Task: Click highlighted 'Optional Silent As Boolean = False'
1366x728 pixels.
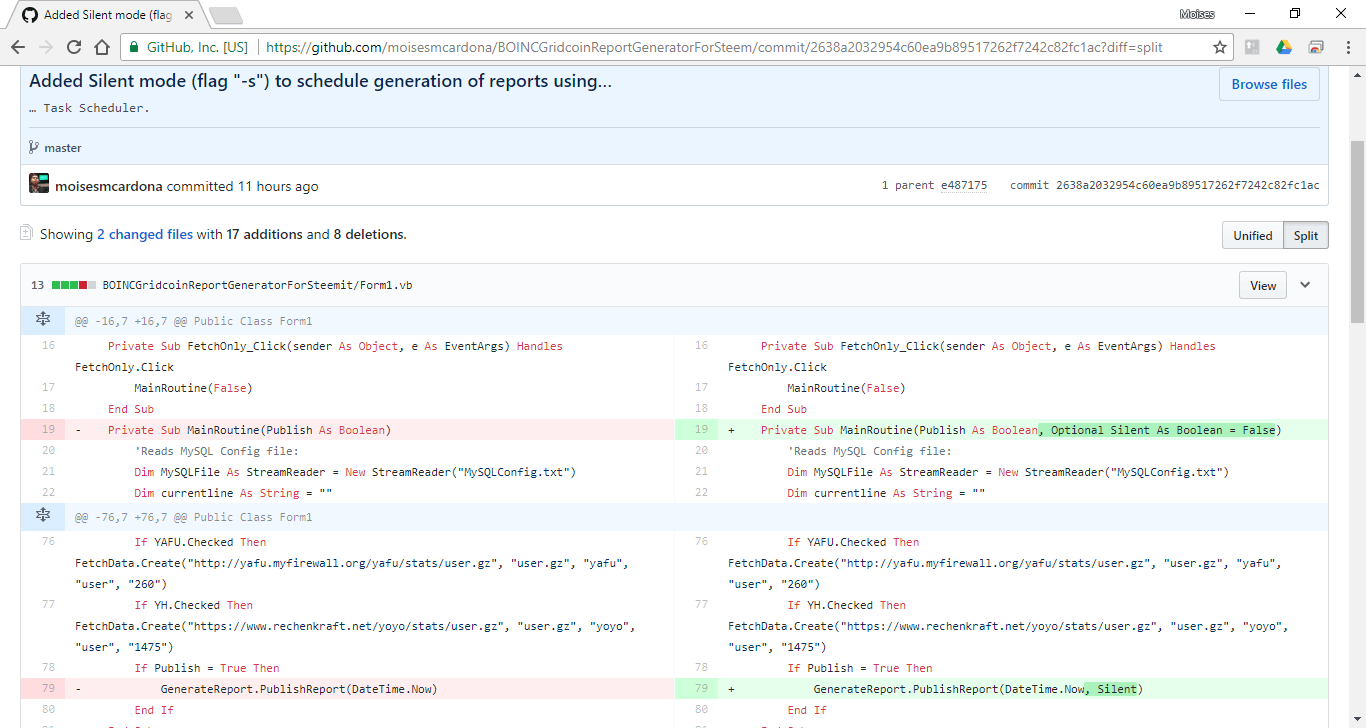Action: (1157, 430)
